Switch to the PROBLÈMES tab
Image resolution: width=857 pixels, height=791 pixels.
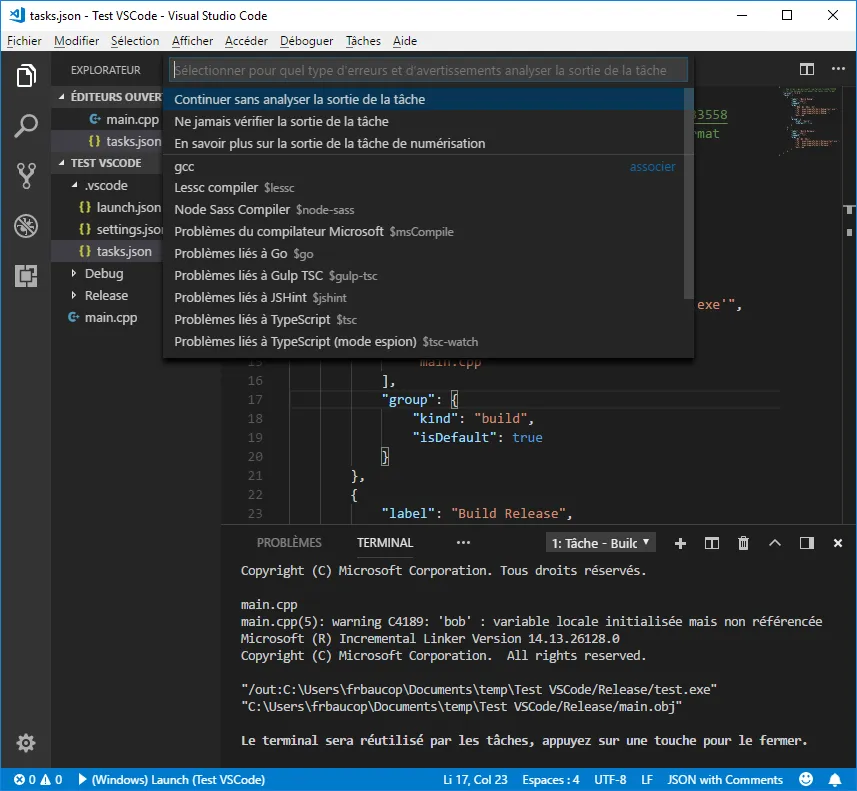point(289,543)
